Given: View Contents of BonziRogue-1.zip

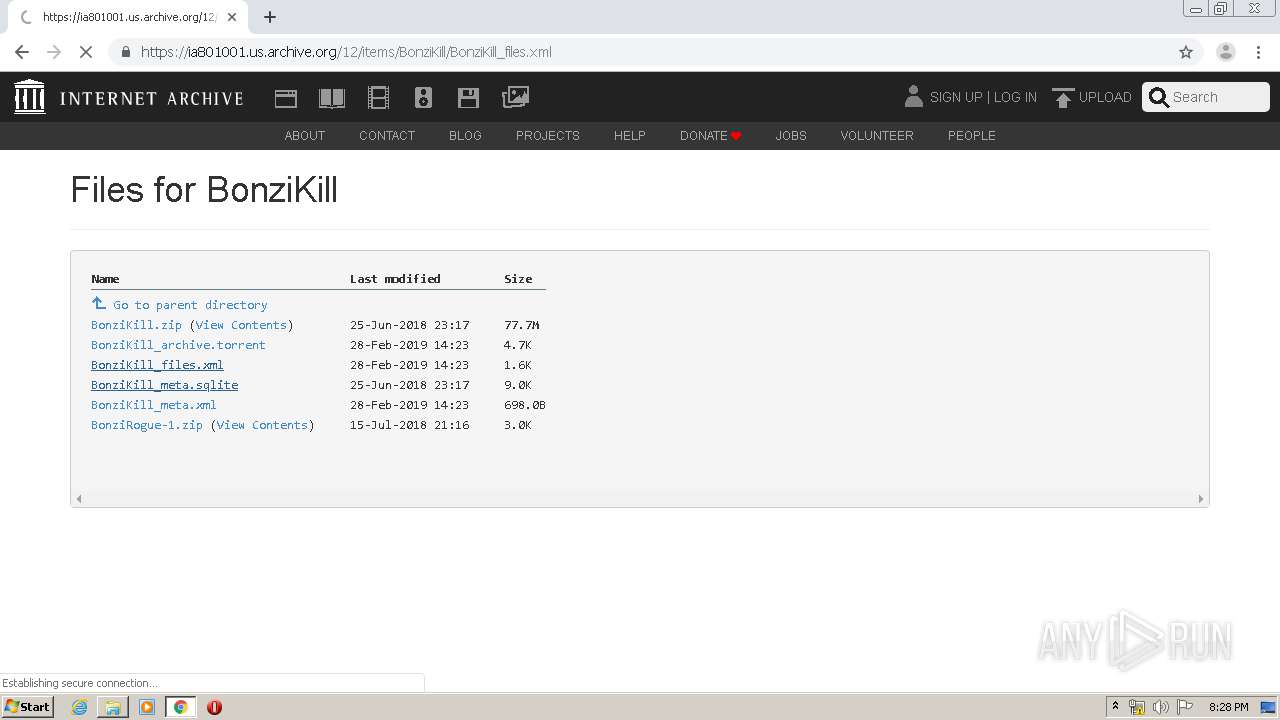Looking at the screenshot, I should click(262, 425).
